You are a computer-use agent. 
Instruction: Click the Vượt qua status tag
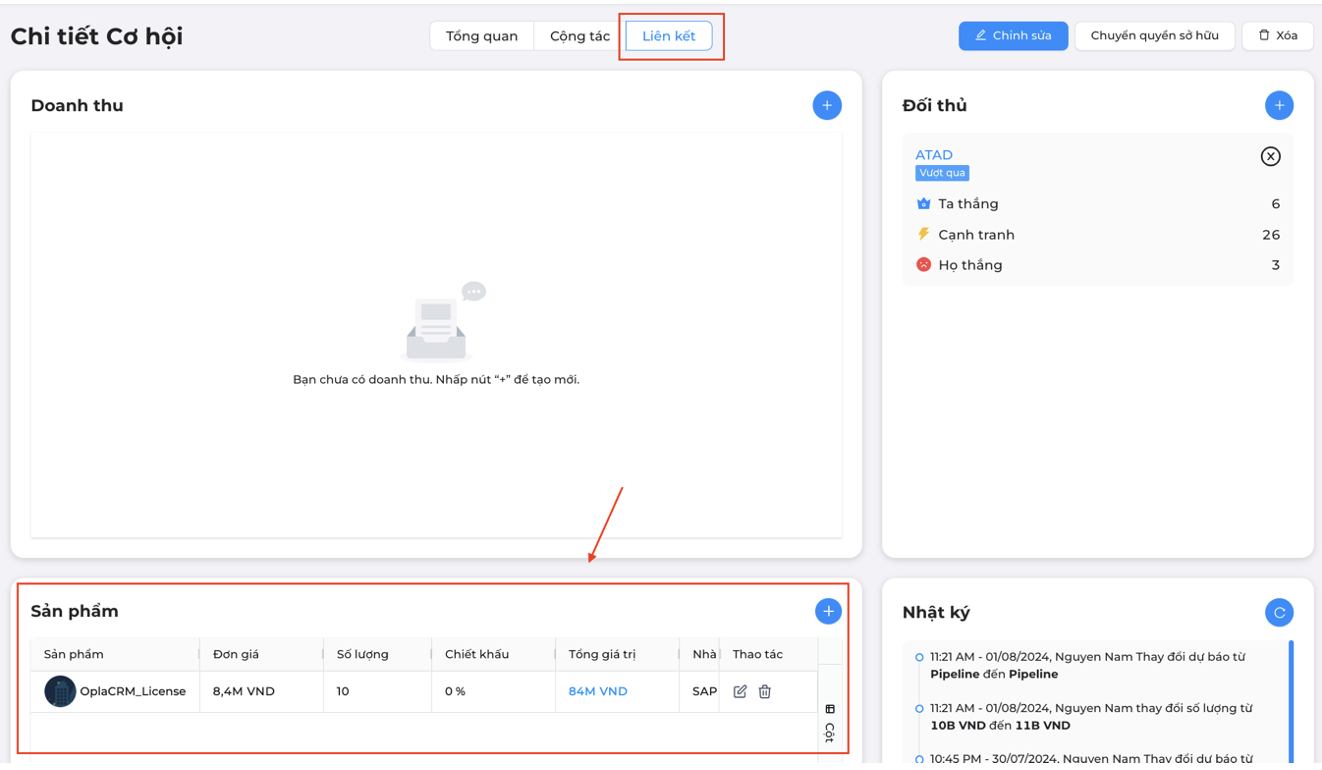coord(943,173)
